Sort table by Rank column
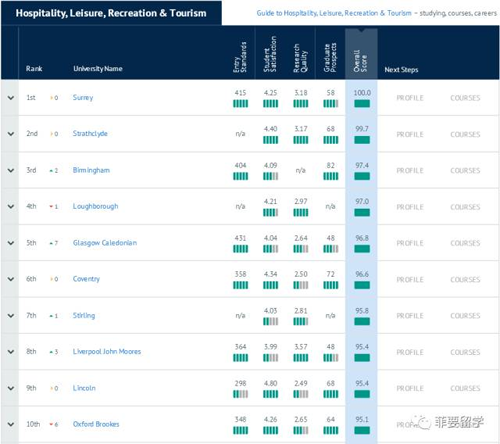The image size is (500, 444). [x=34, y=69]
